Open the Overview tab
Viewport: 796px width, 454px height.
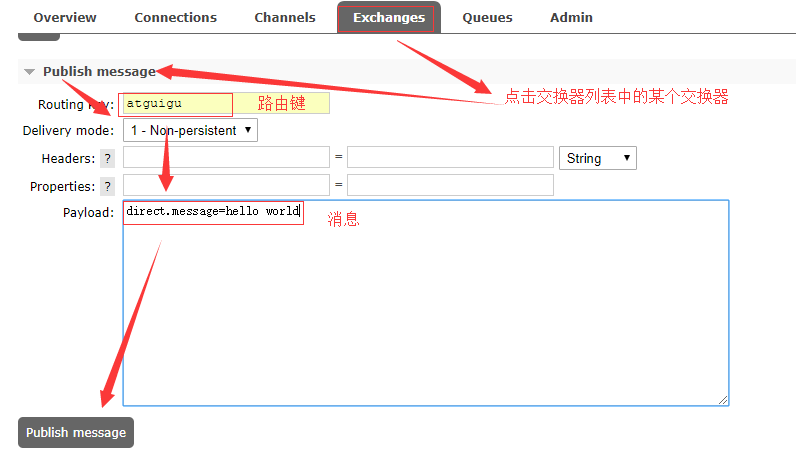[65, 17]
